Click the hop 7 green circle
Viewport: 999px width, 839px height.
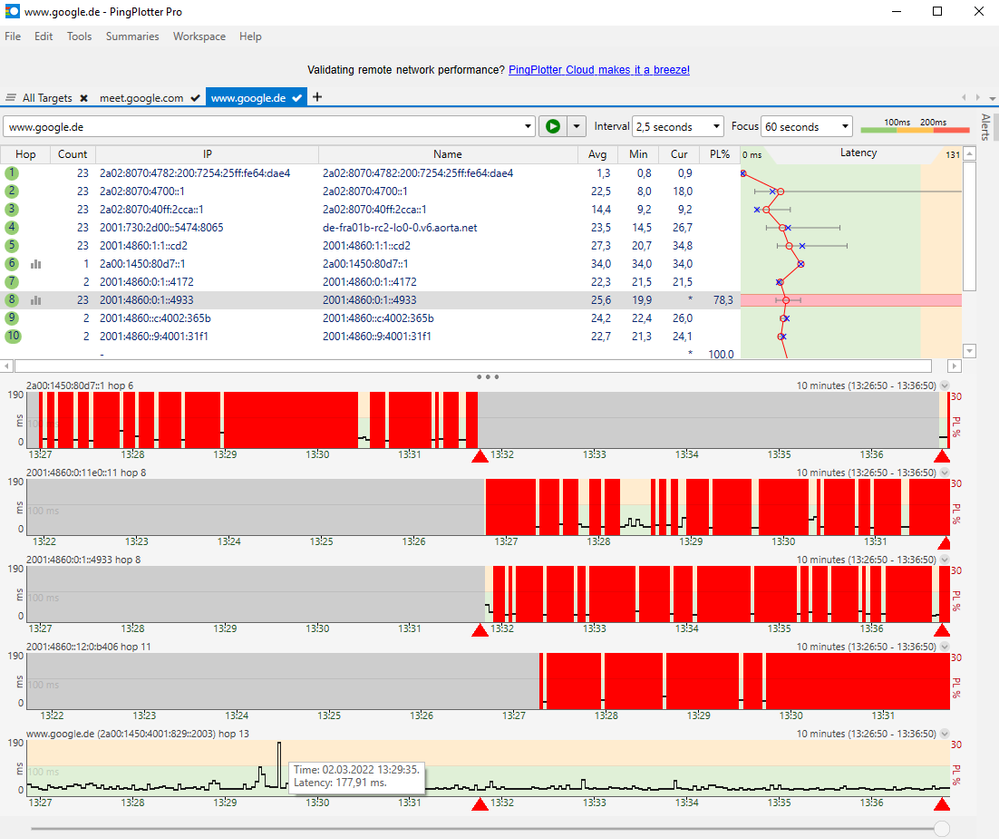click(11, 282)
